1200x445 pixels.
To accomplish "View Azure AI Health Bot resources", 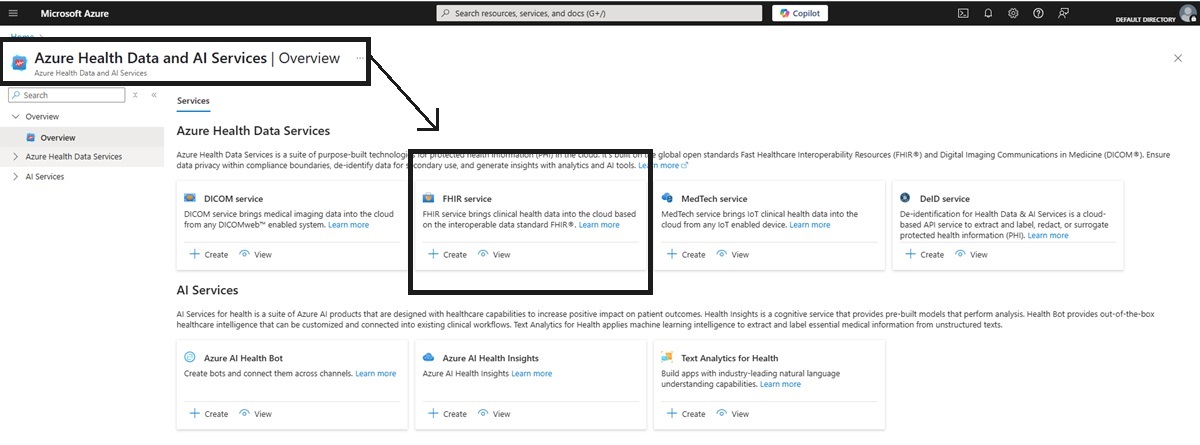I will click(255, 414).
